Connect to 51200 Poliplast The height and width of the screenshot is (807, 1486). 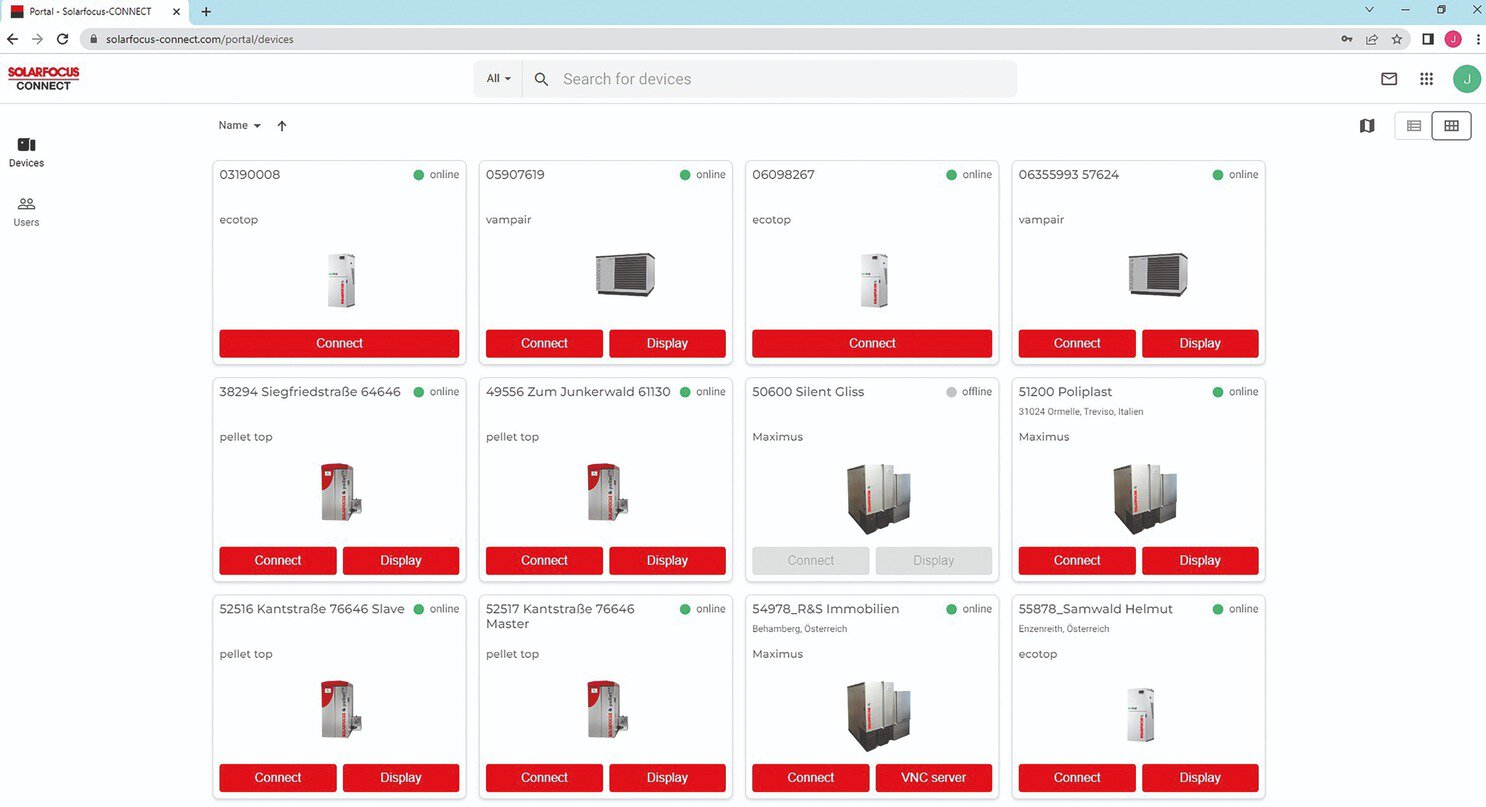[x=1077, y=560]
